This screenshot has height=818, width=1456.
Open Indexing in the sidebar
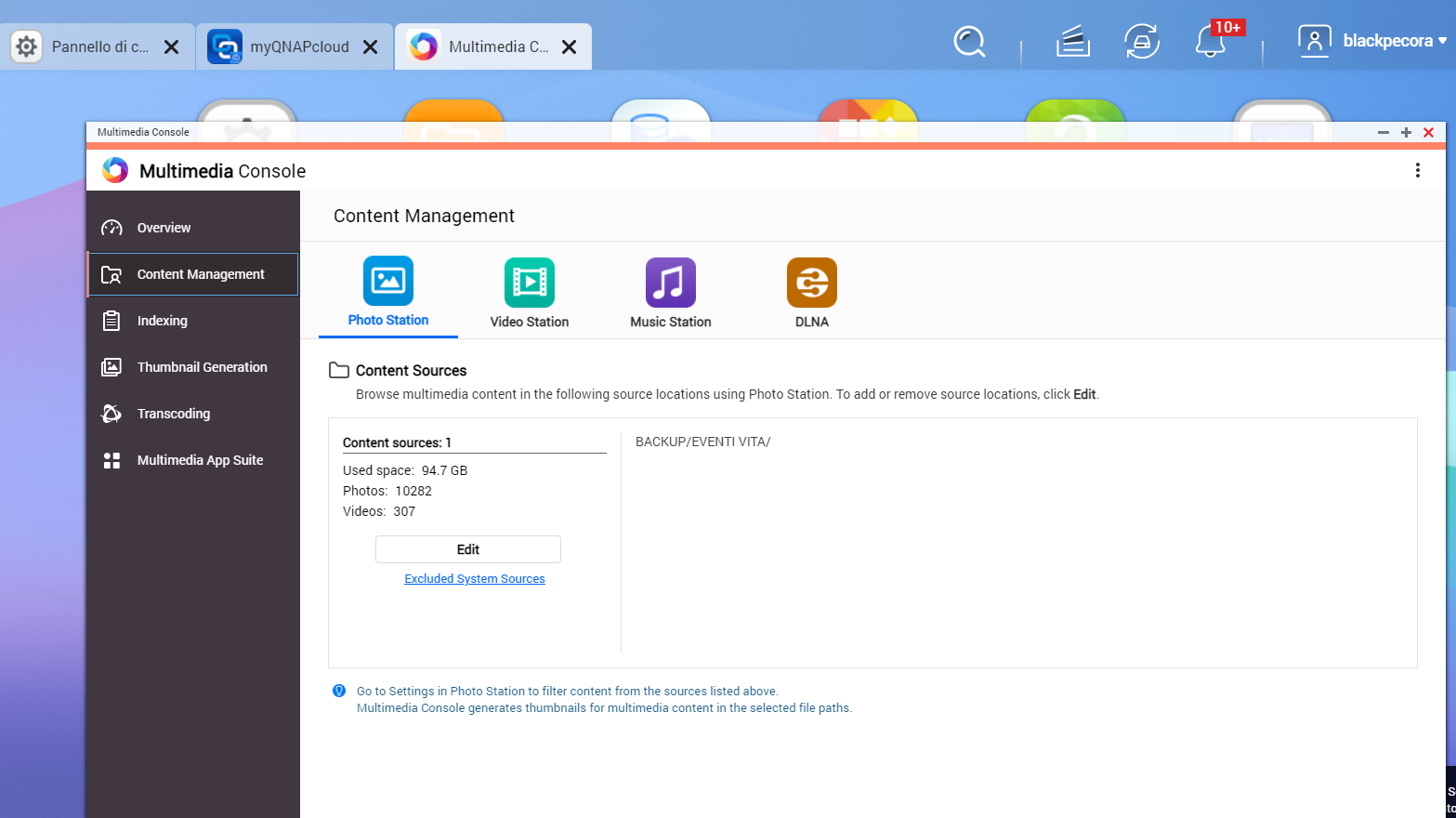pos(162,321)
